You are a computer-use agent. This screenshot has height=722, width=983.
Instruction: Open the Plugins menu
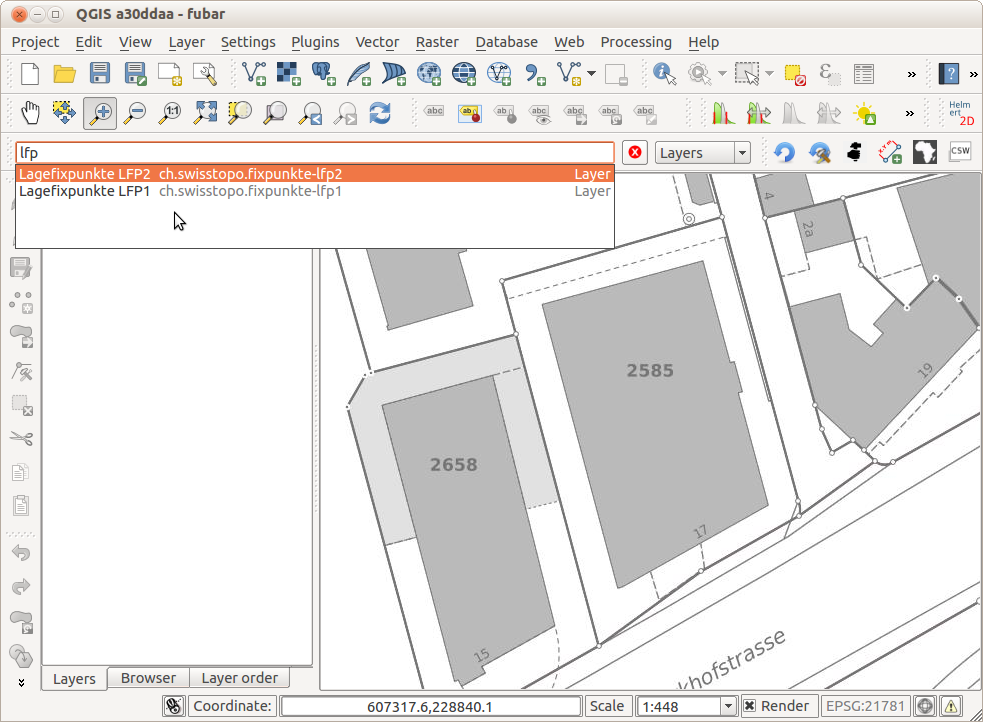click(315, 42)
